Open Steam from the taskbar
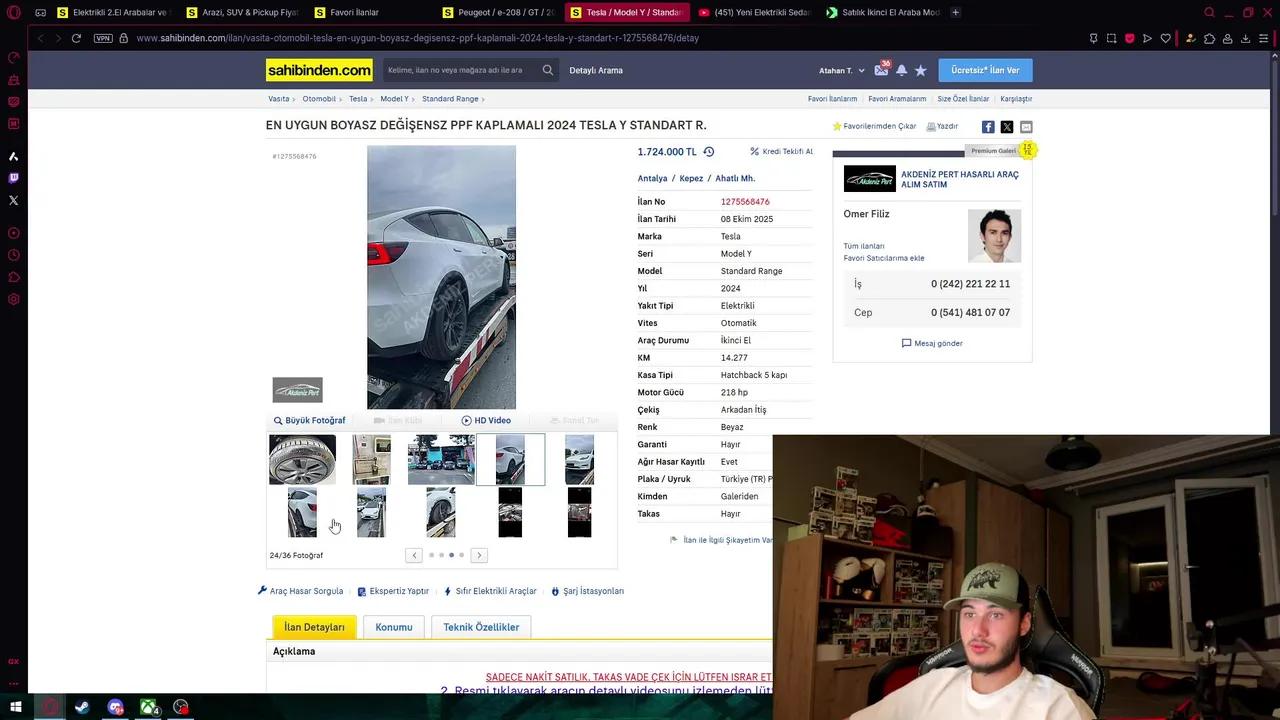This screenshot has height=720, width=1280. [x=82, y=707]
